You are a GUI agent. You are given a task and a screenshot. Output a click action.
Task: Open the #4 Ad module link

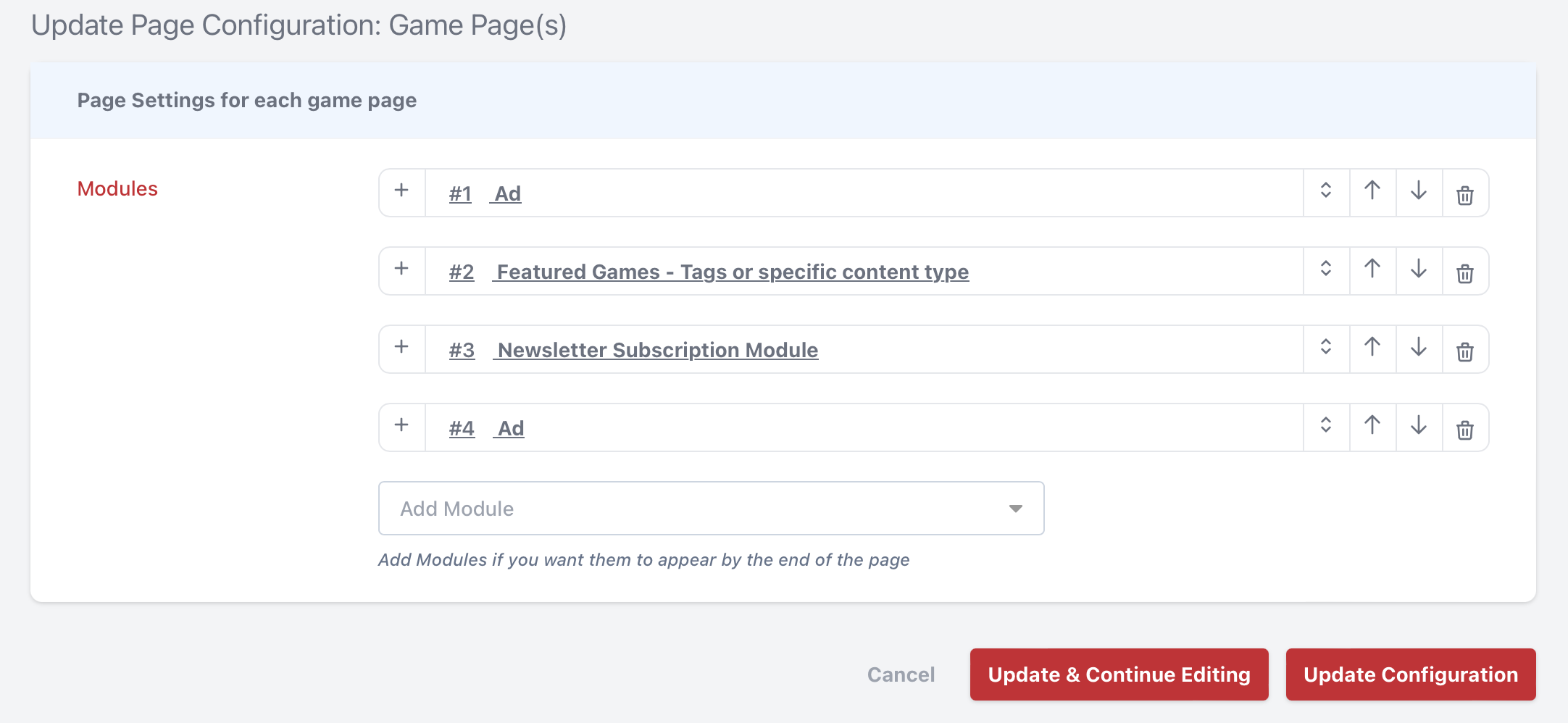pos(486,428)
